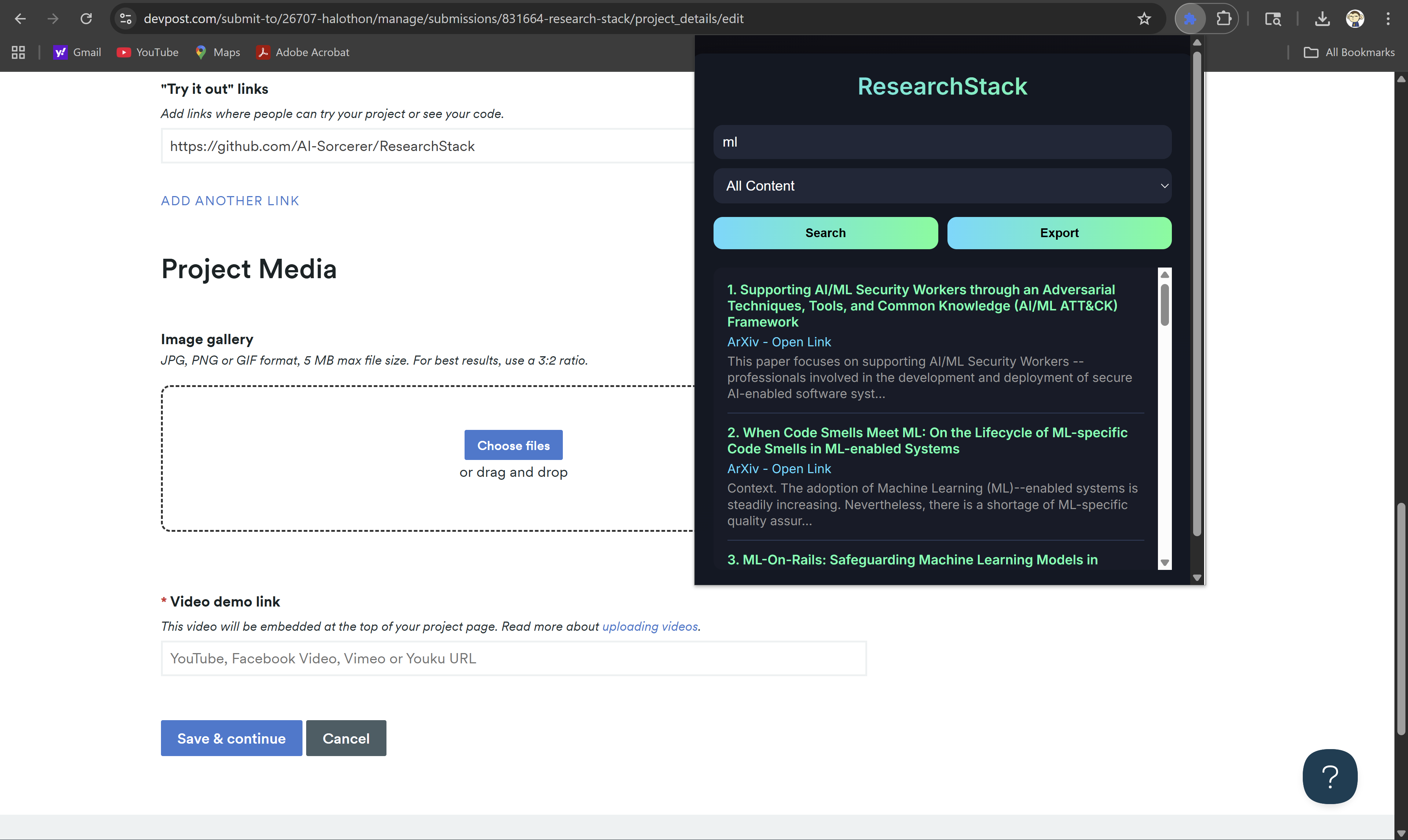Open the Apps grid icon in bookmarks bar
The height and width of the screenshot is (840, 1408).
pyautogui.click(x=18, y=52)
